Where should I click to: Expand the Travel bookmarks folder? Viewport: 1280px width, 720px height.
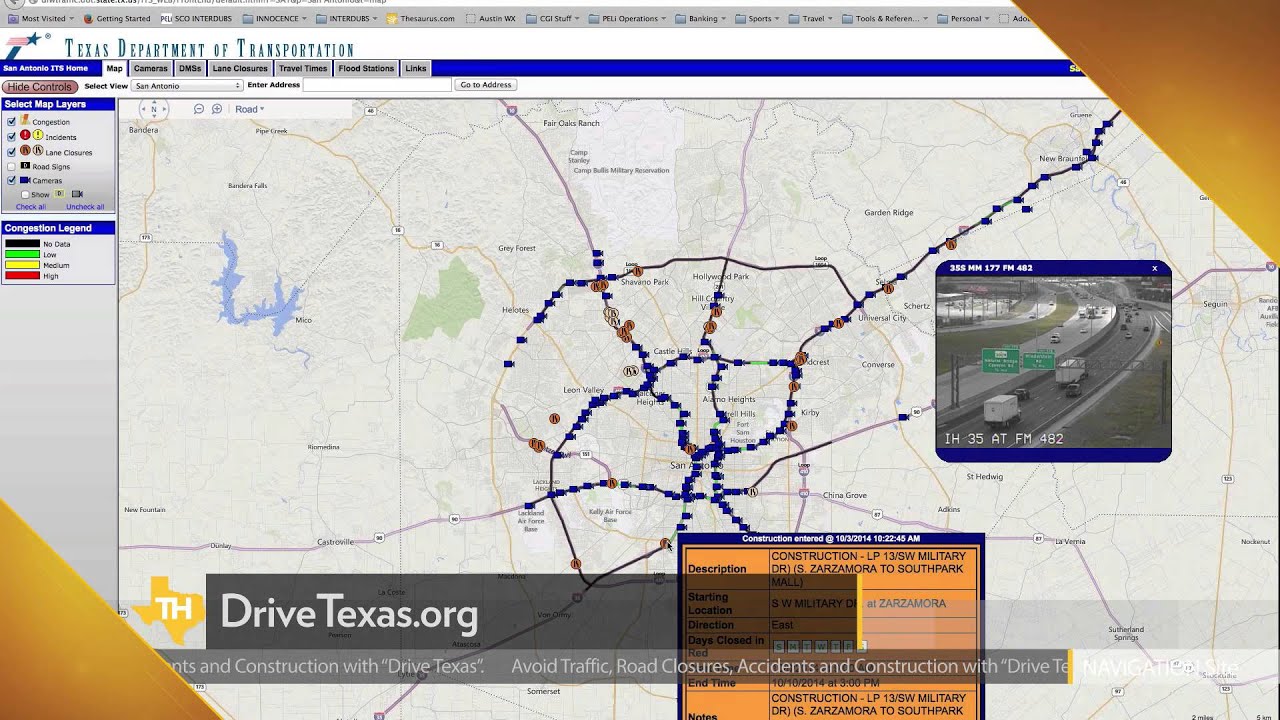point(812,18)
